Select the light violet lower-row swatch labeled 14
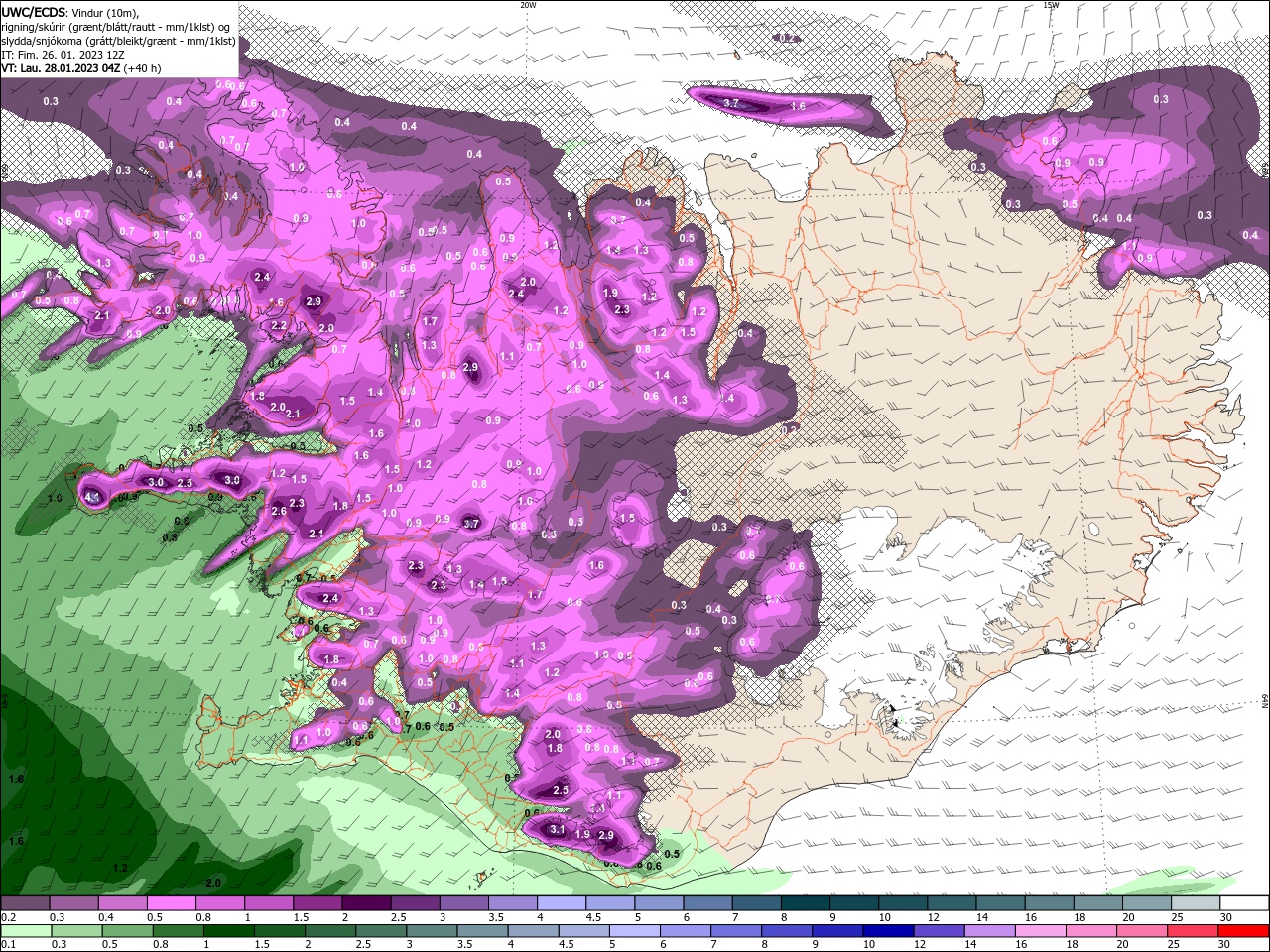1270x952 pixels. coord(989,931)
